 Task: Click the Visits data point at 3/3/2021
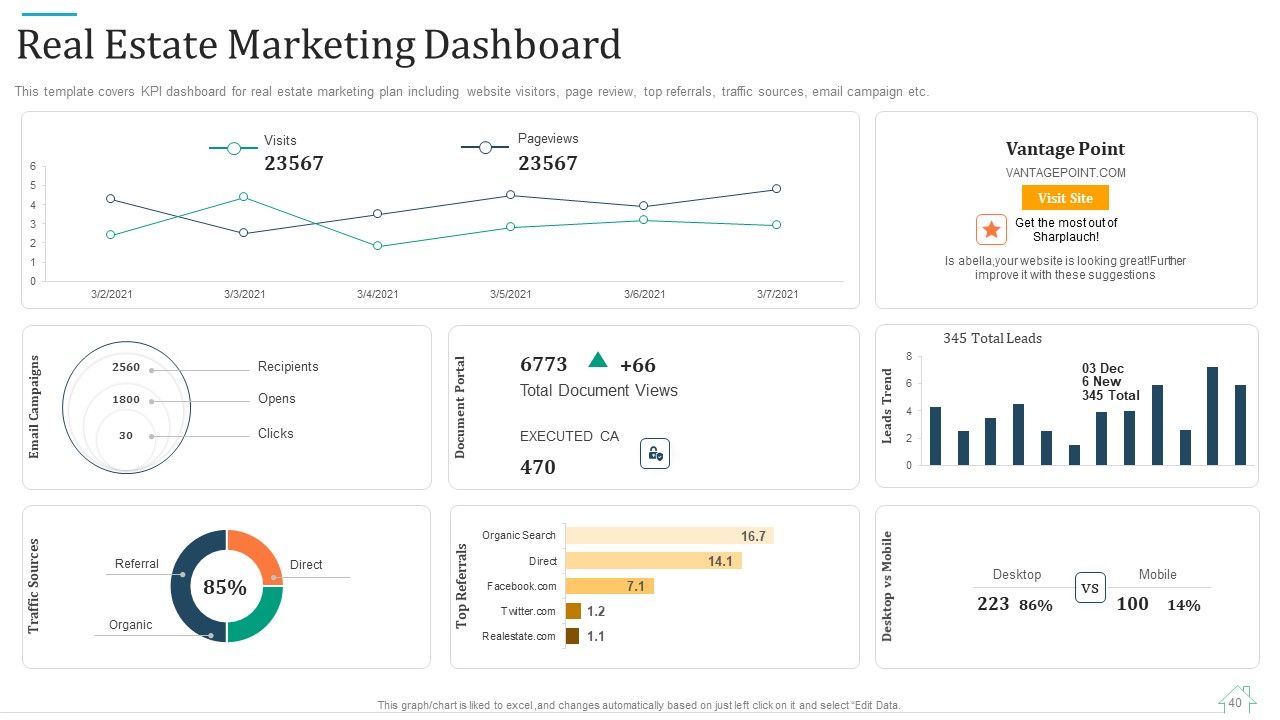coord(243,197)
